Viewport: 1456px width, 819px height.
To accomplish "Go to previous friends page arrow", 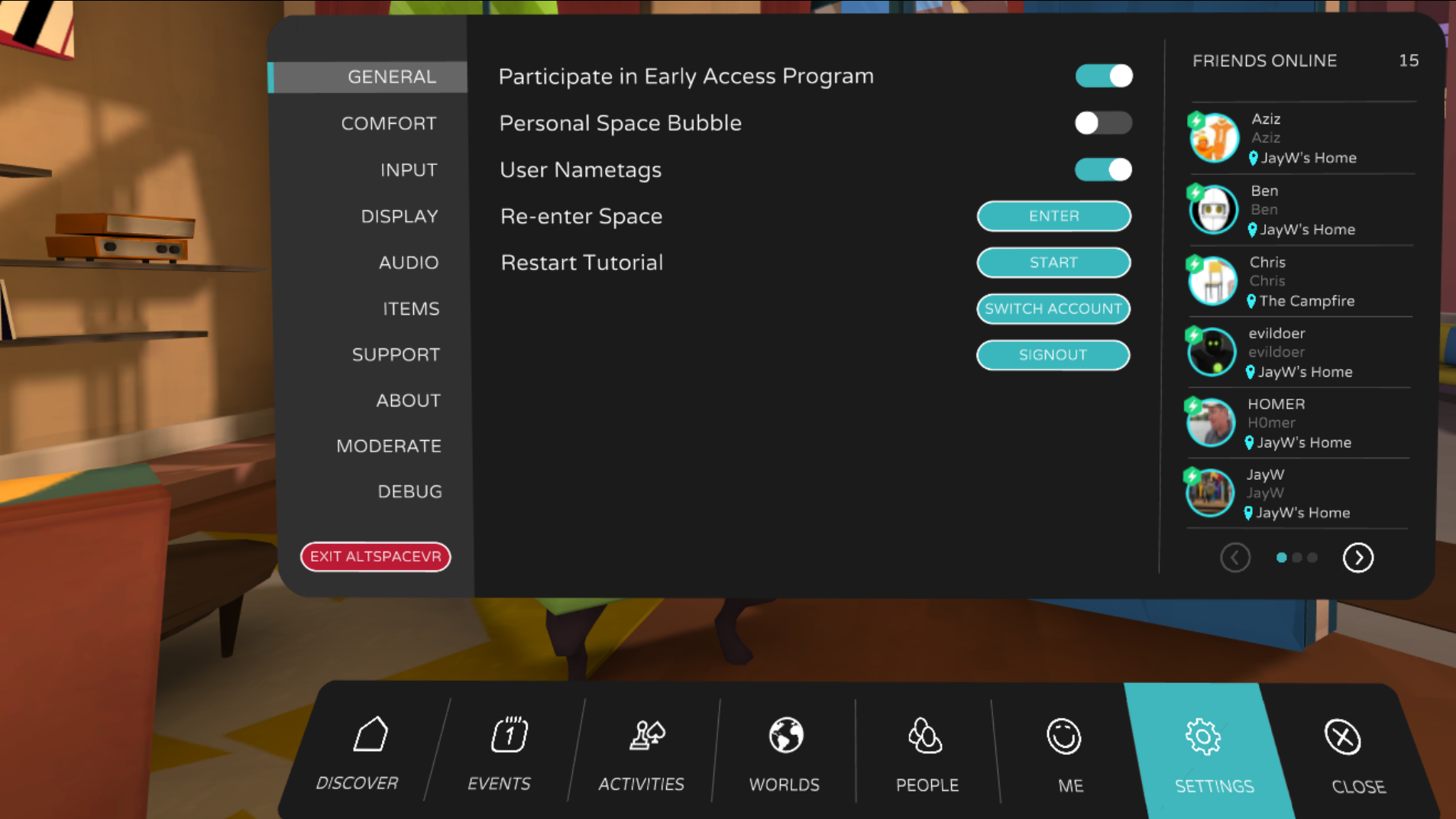I will click(1235, 558).
